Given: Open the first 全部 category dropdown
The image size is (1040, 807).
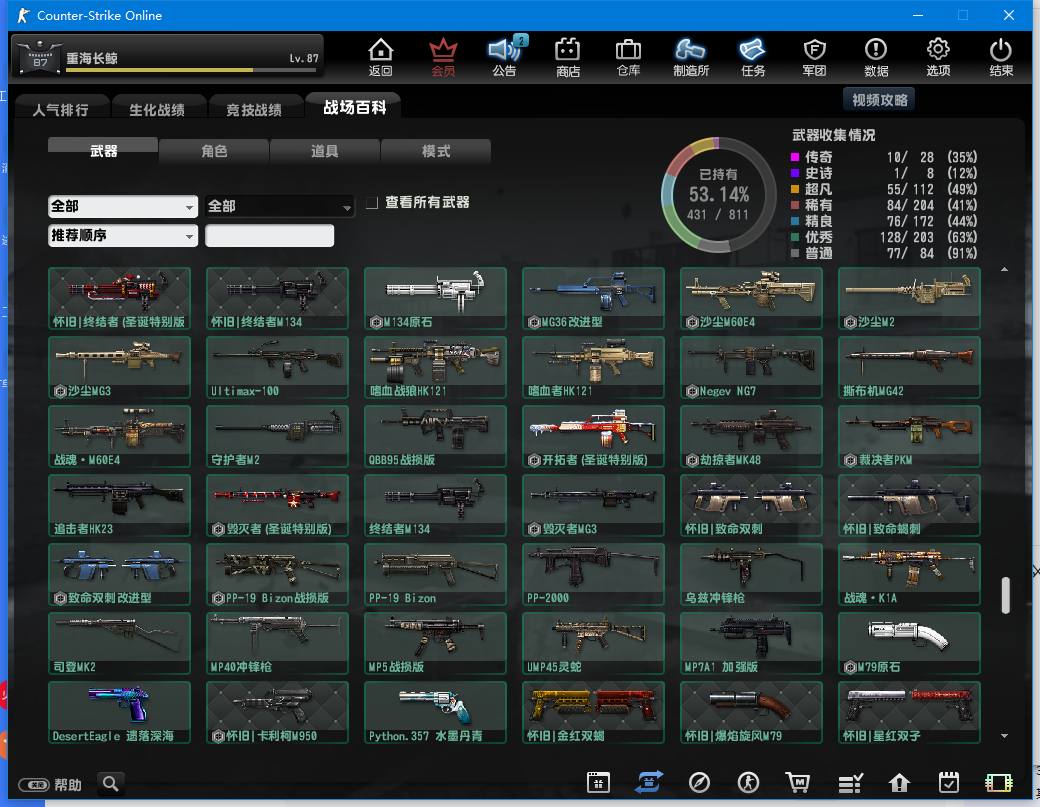Looking at the screenshot, I should tap(123, 206).
